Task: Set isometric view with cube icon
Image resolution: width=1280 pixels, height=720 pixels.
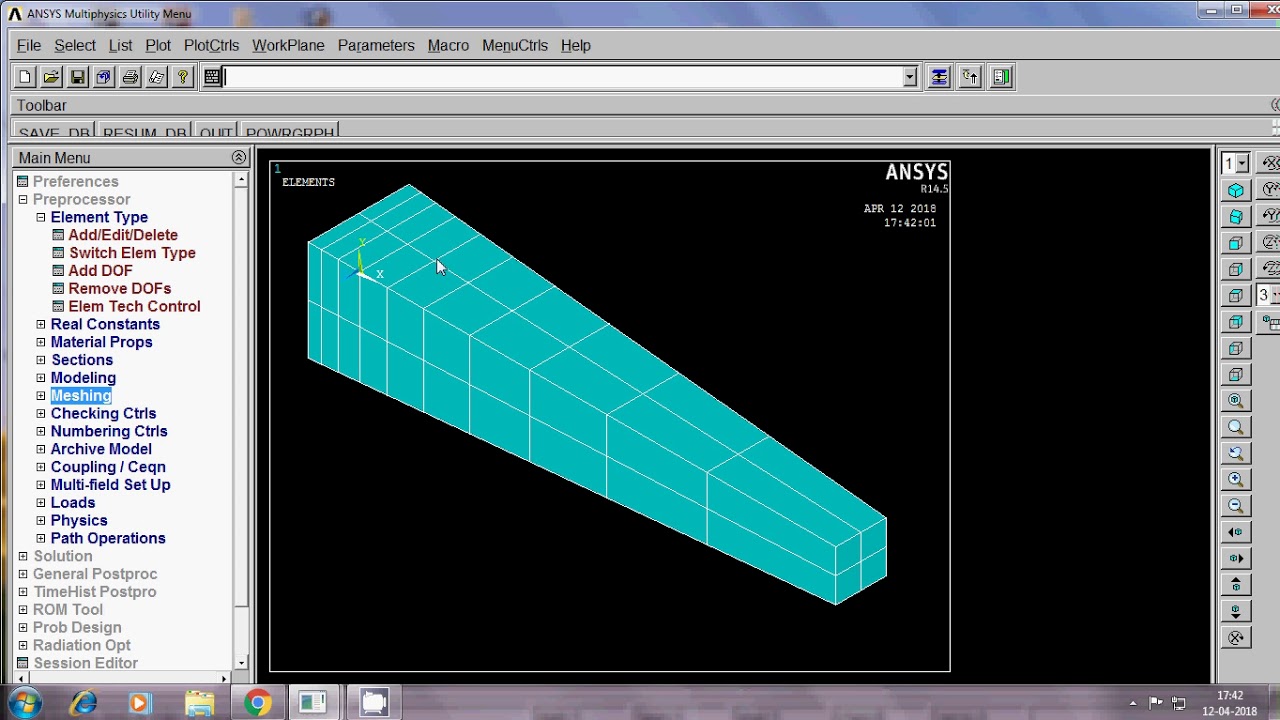Action: click(1236, 190)
